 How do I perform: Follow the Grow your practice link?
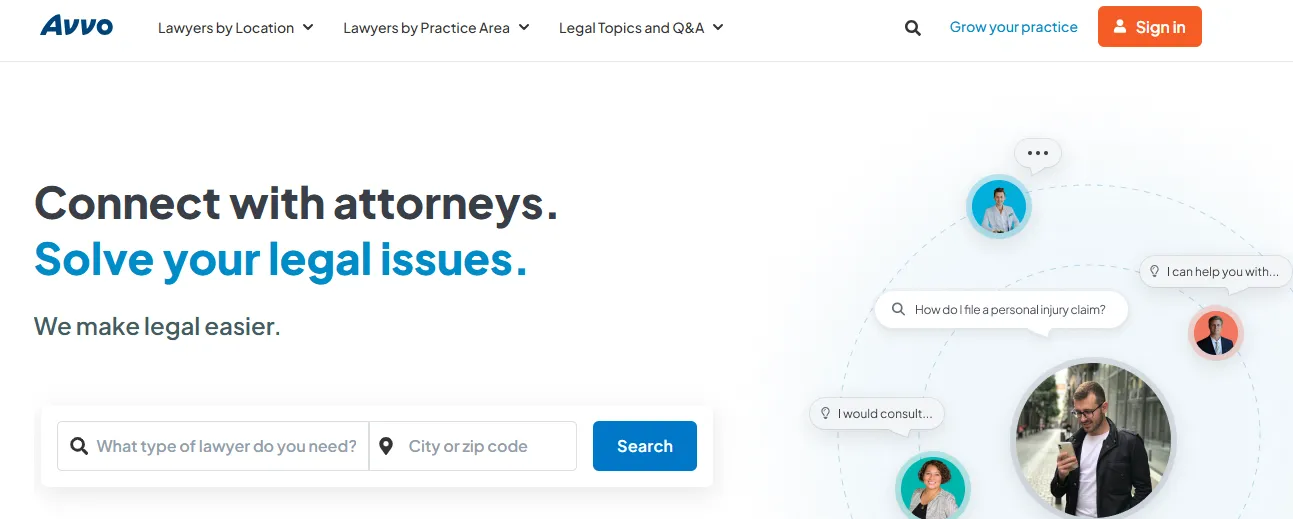point(1013,27)
